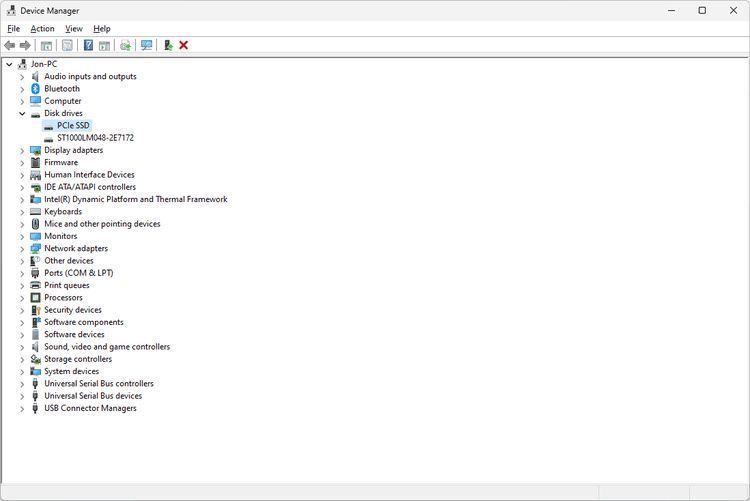Image resolution: width=750 pixels, height=501 pixels.
Task: Select the PCIe SSD entry label
Action: (x=73, y=125)
